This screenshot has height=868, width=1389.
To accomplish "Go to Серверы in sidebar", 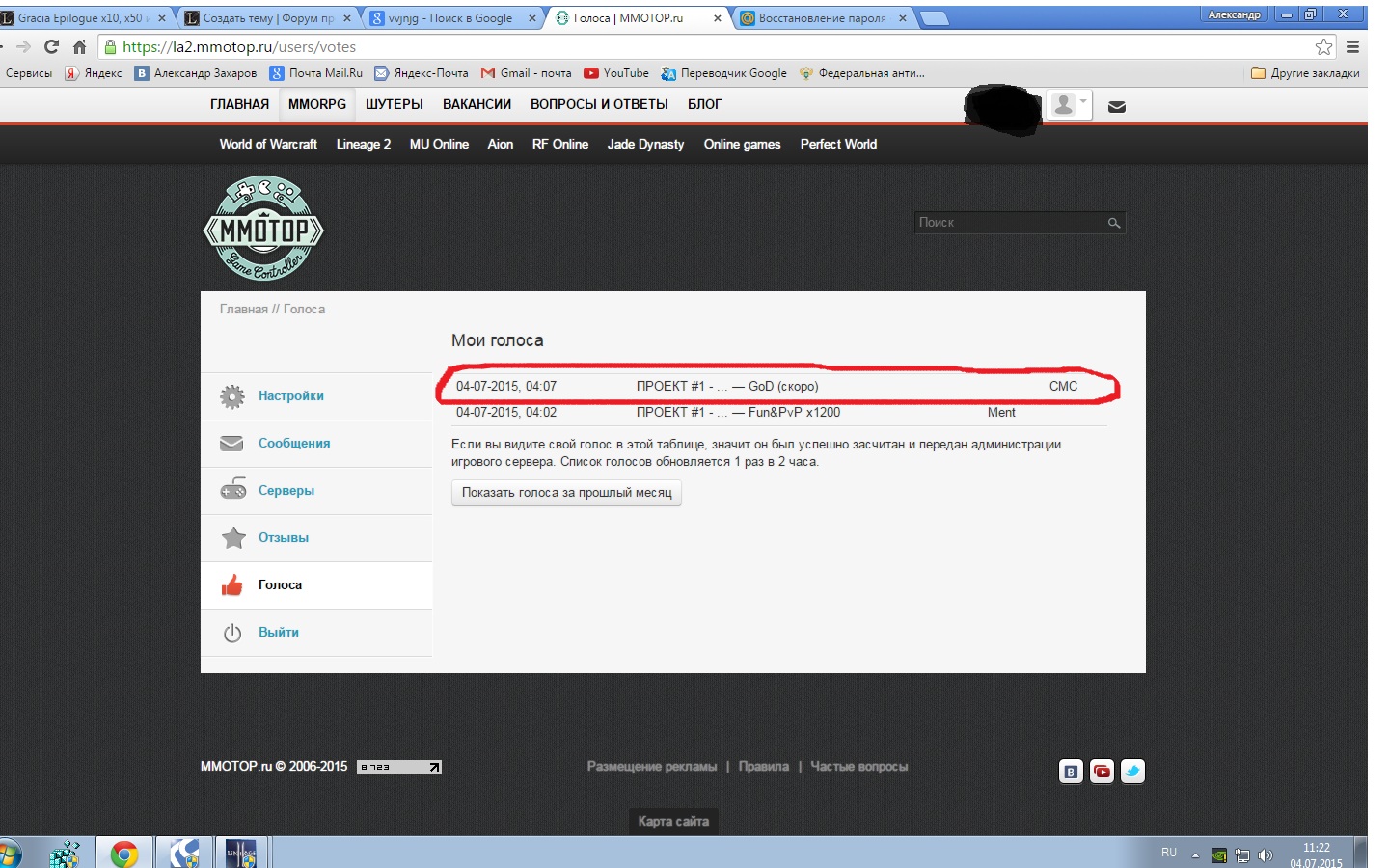I will pyautogui.click(x=286, y=491).
